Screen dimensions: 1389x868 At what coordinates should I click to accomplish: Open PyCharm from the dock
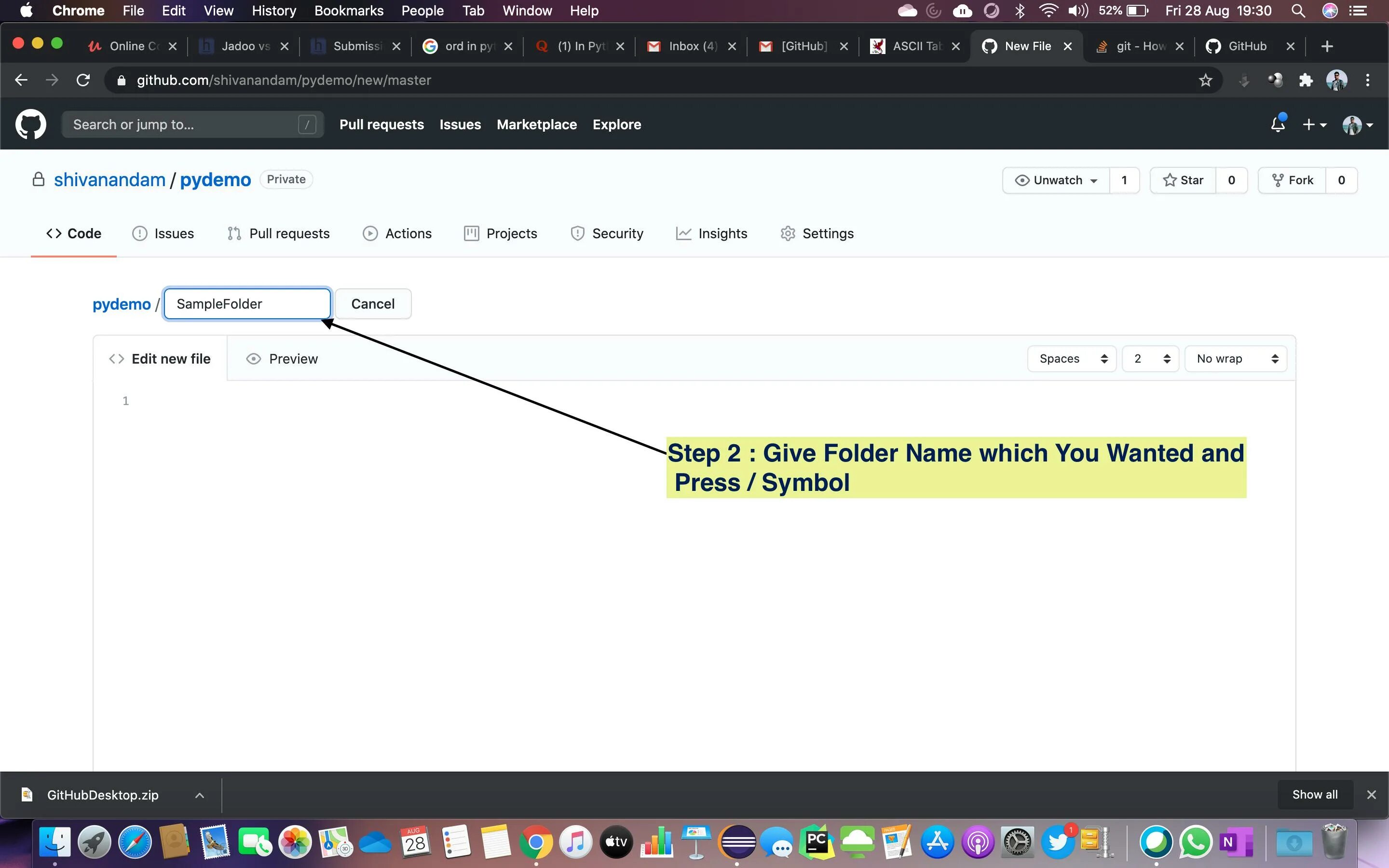tap(816, 842)
